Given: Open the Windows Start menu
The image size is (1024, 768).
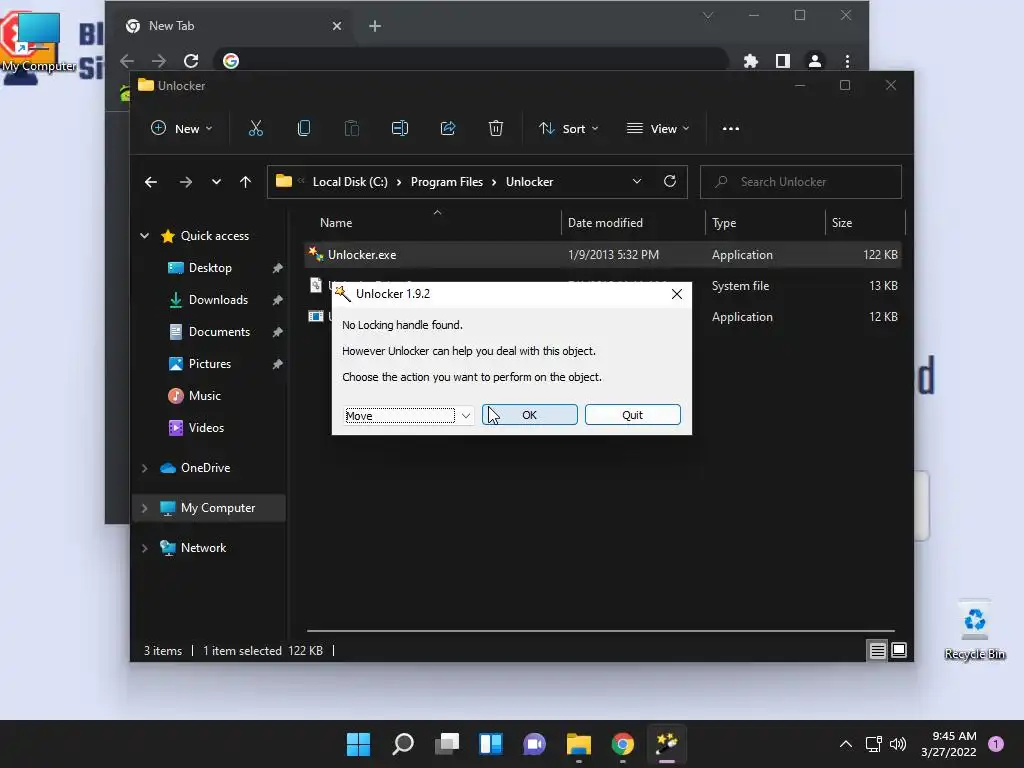Looking at the screenshot, I should (358, 744).
